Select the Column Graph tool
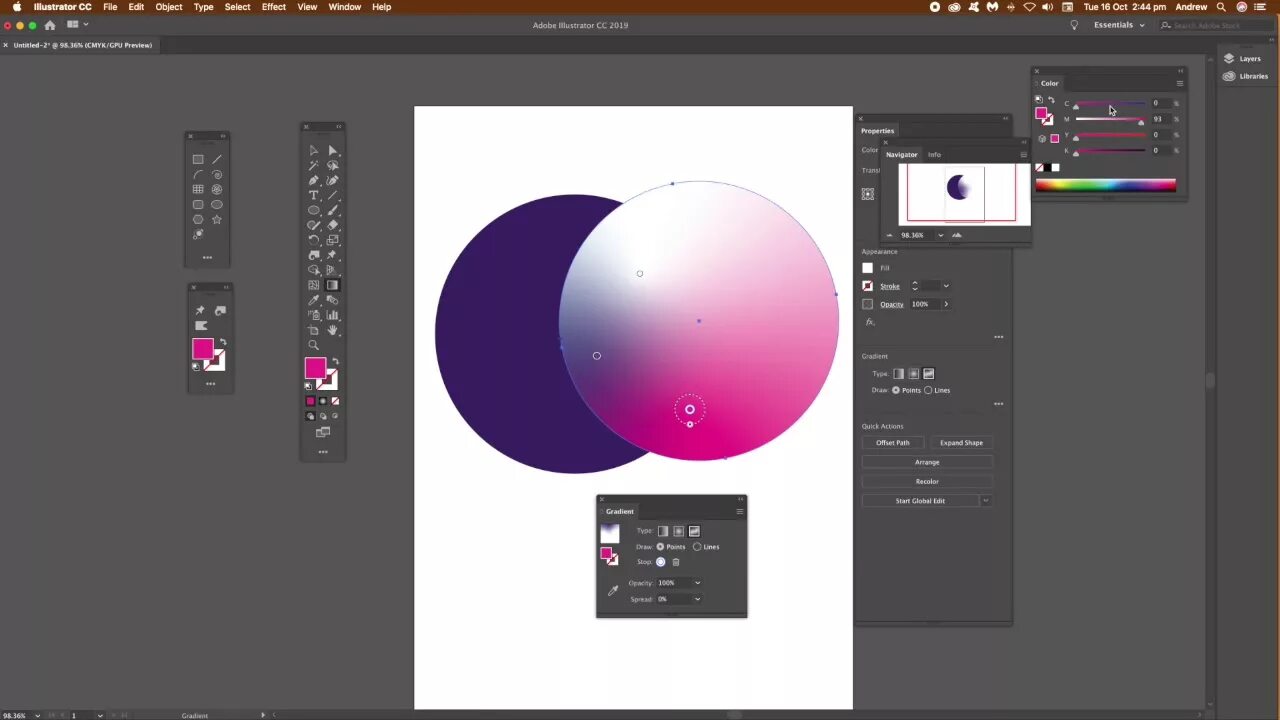Image resolution: width=1280 pixels, height=720 pixels. (x=332, y=315)
